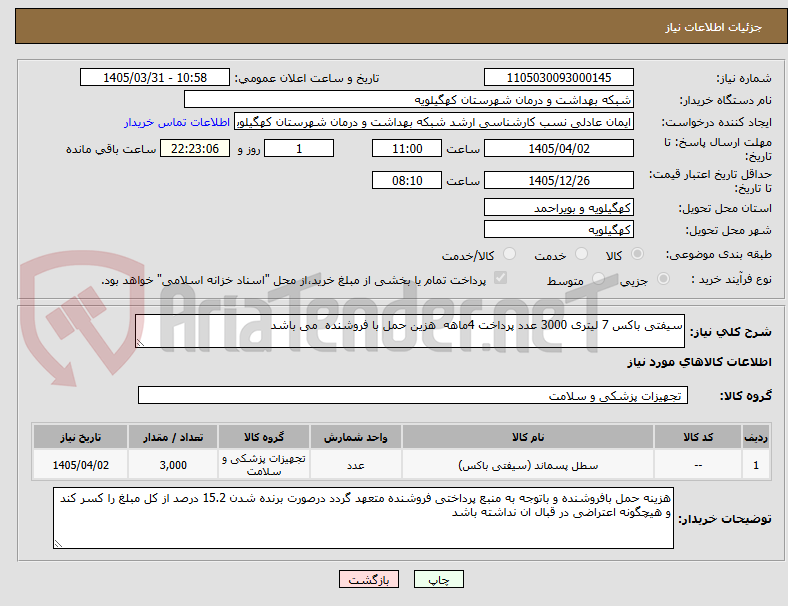Click the buyer organization name field

(x=409, y=99)
